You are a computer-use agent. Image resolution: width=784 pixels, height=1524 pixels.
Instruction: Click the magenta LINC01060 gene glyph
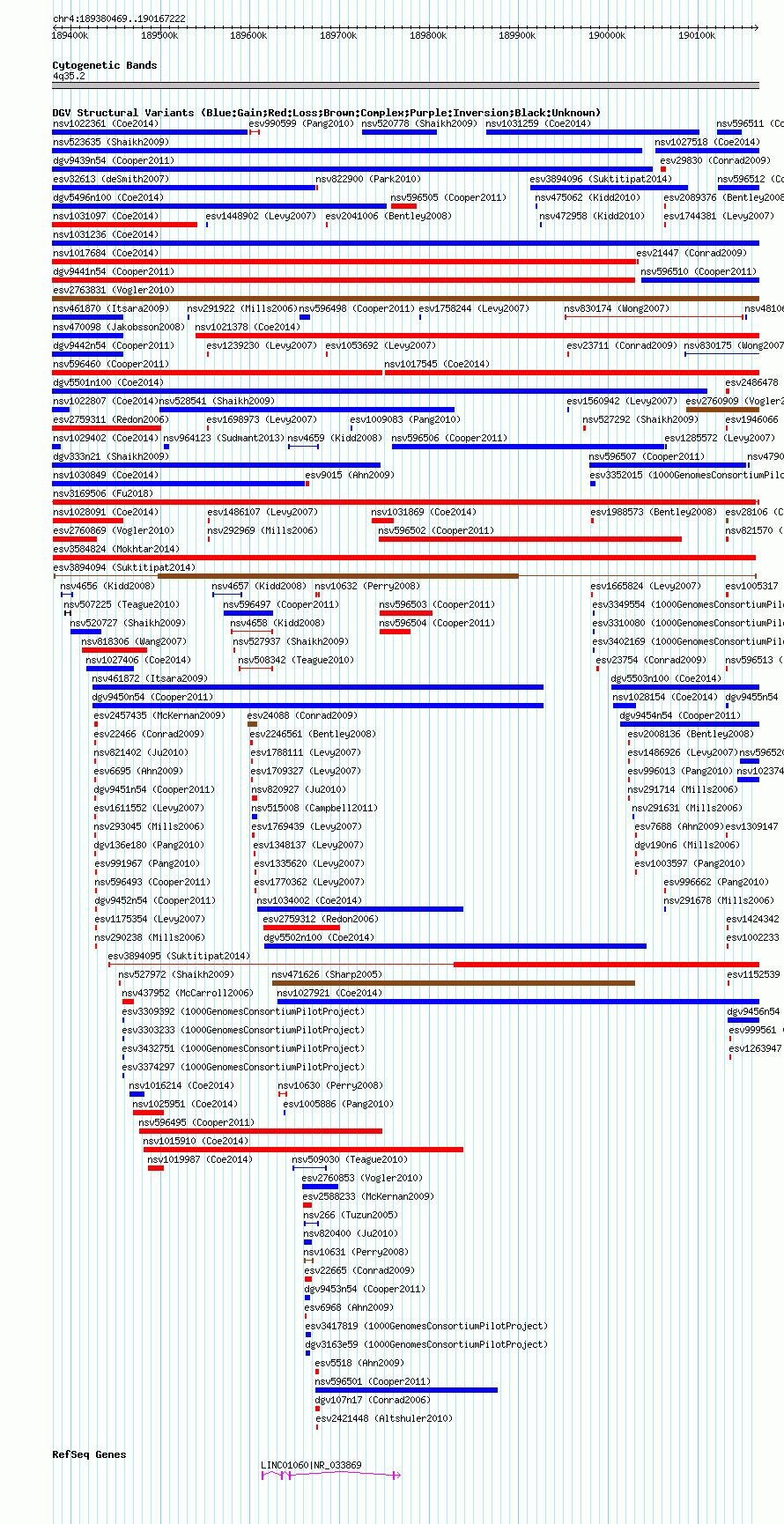point(331,1475)
